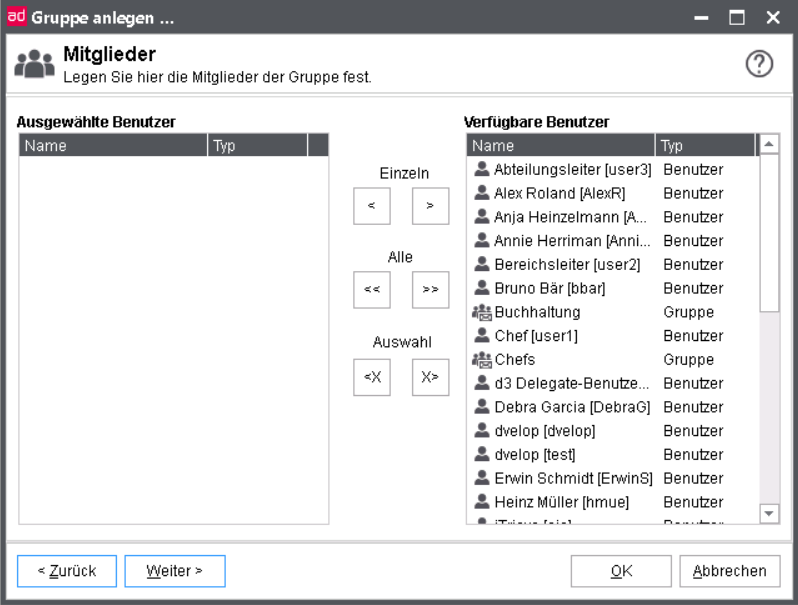Go back with the Zurück button
This screenshot has height=605, width=798.
pos(67,571)
